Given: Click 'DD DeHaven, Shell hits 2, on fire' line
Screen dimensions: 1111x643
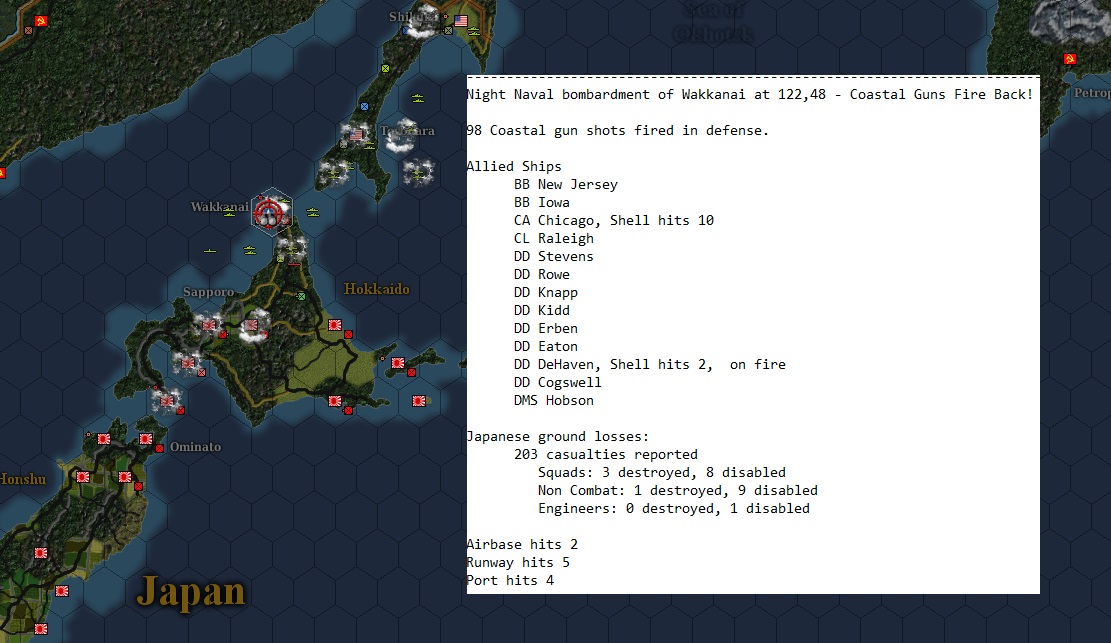Looking at the screenshot, I should point(650,364).
